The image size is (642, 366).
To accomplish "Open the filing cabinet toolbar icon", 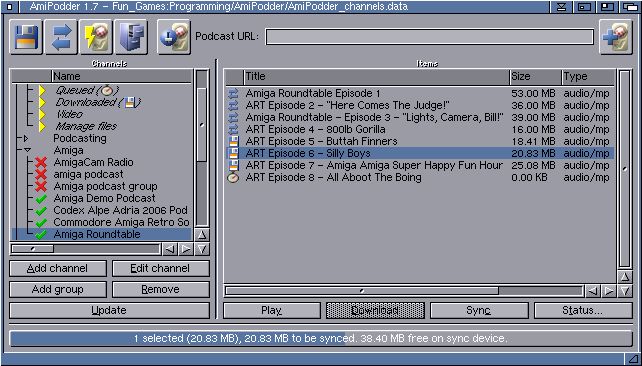I will pos(131,37).
